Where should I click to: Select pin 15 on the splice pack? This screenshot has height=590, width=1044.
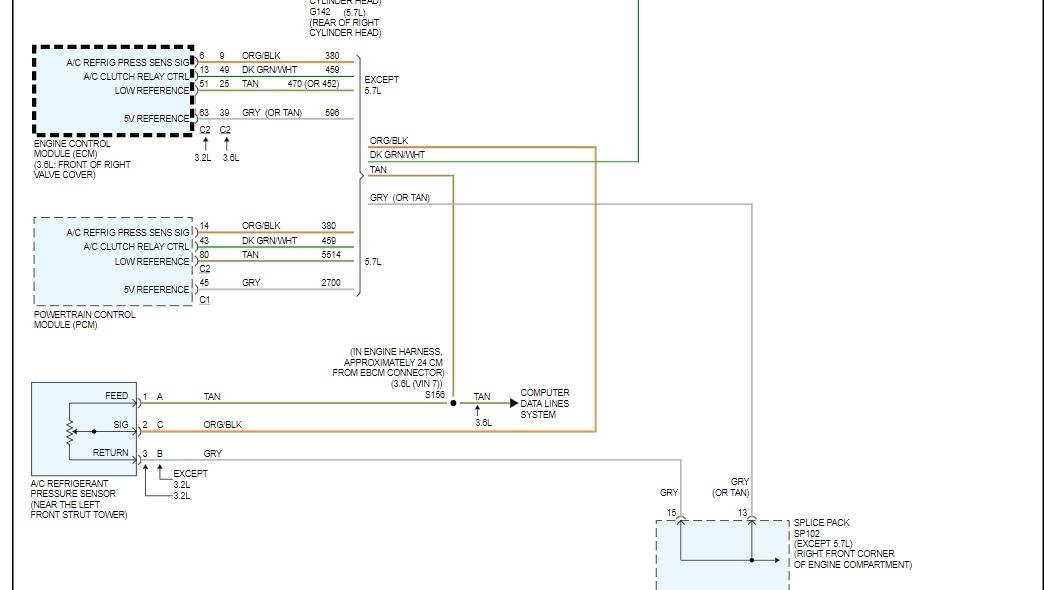click(x=671, y=513)
